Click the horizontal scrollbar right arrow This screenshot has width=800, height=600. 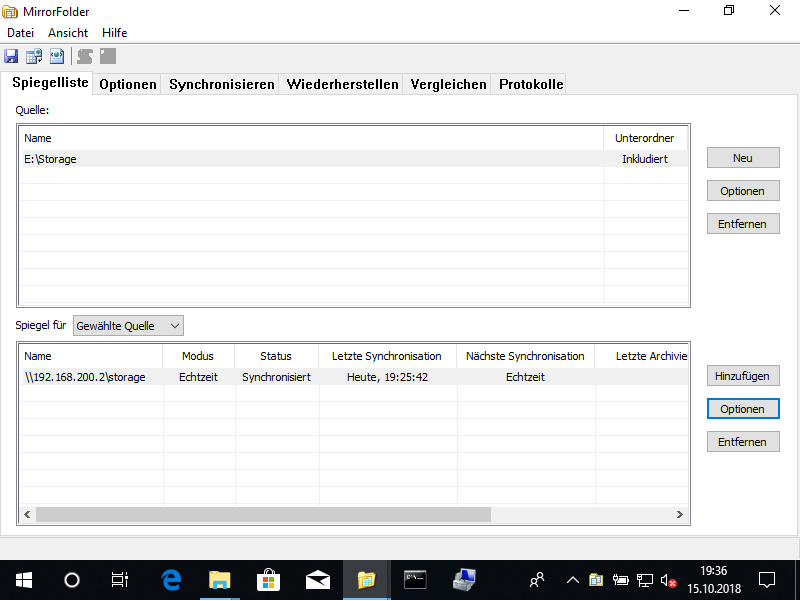pos(679,514)
